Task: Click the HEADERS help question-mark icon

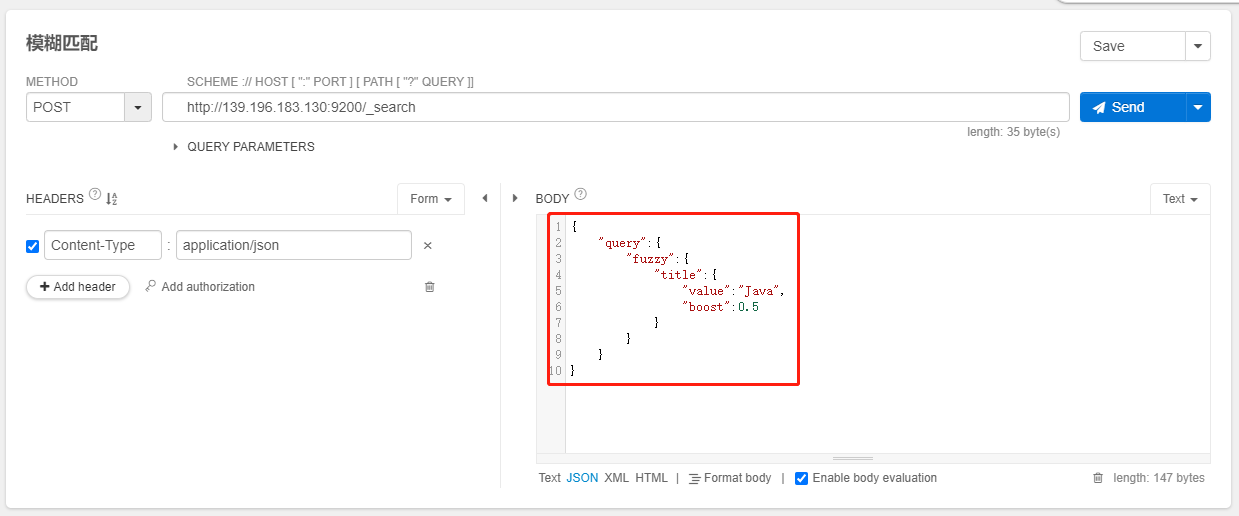Action: [x=95, y=194]
